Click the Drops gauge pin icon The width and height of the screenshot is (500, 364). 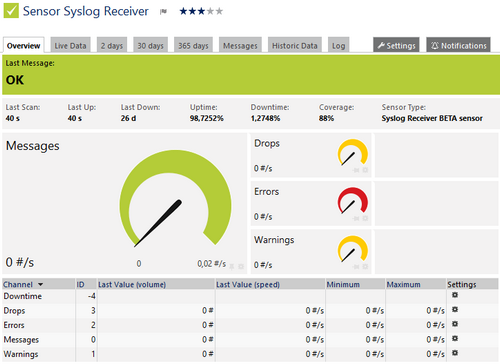(x=356, y=170)
